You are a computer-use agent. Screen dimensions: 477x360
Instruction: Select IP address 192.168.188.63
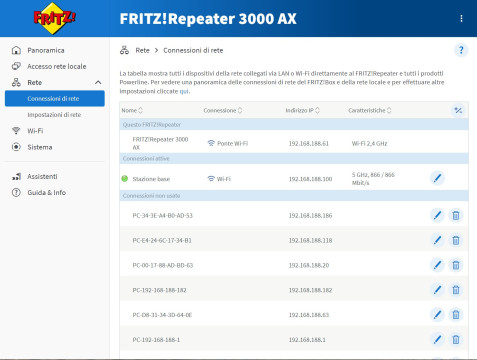[x=309, y=315]
